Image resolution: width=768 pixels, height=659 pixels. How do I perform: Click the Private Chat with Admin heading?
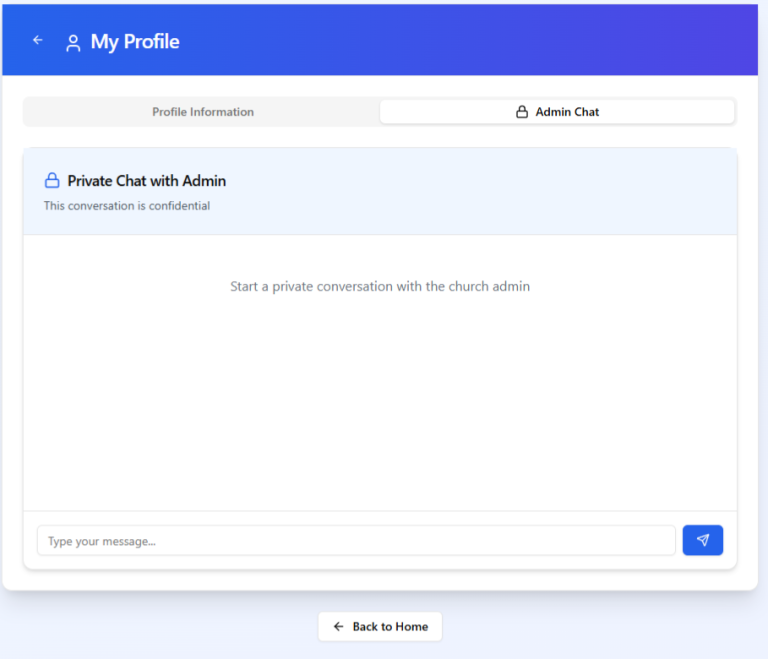click(x=147, y=181)
